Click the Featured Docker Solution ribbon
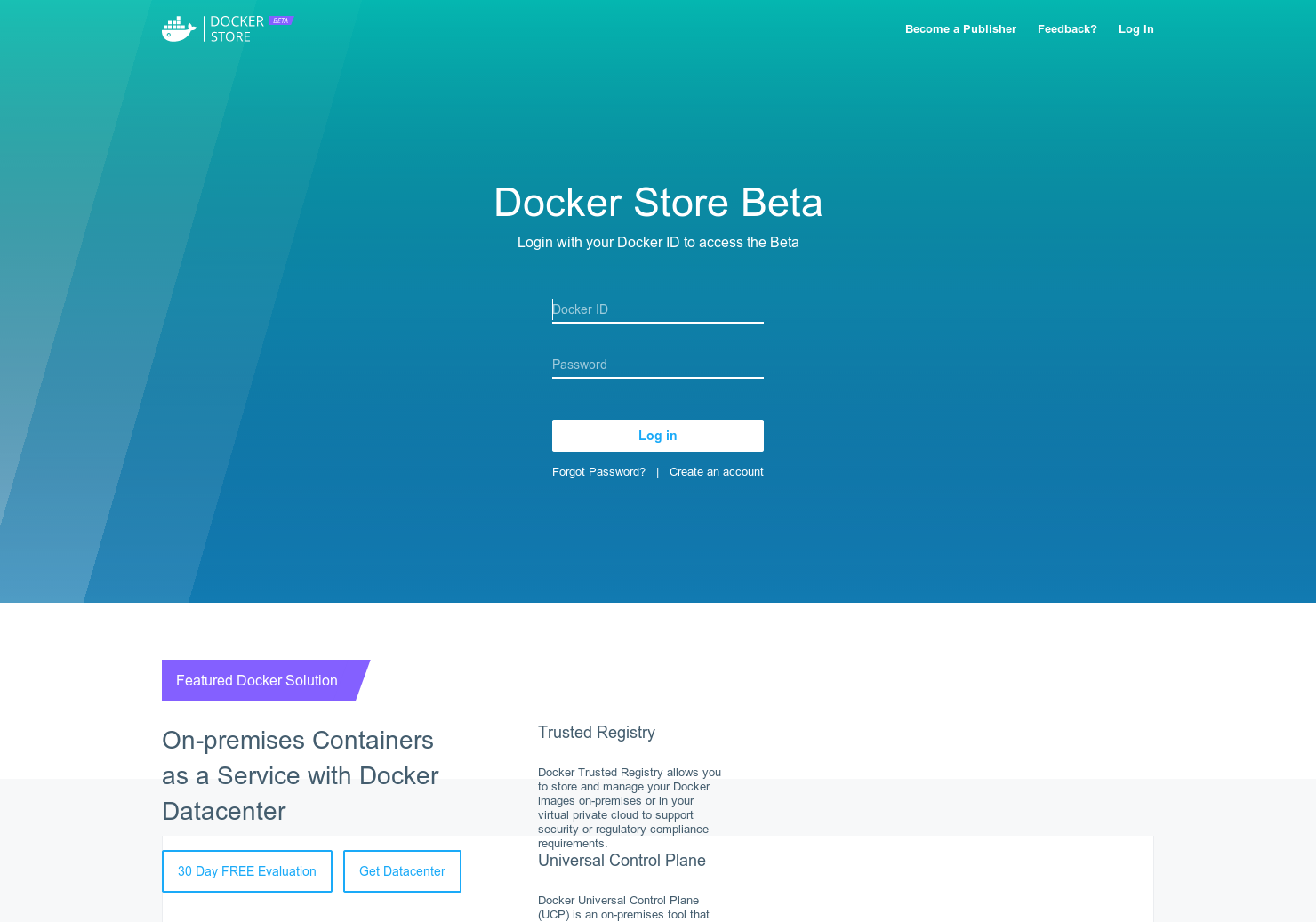The width and height of the screenshot is (1316, 922). [x=257, y=680]
